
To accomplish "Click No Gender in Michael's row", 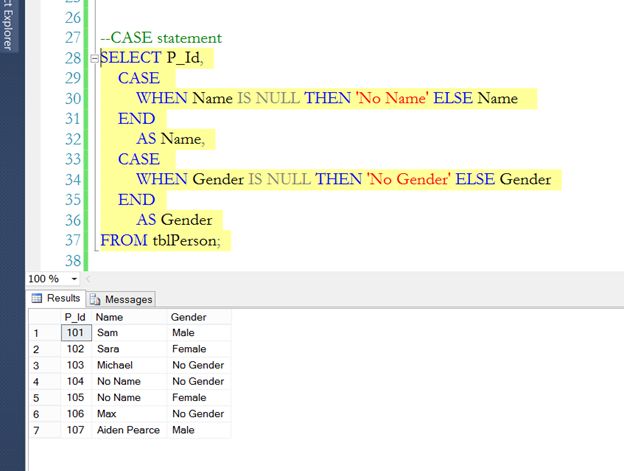I will (x=198, y=365).
